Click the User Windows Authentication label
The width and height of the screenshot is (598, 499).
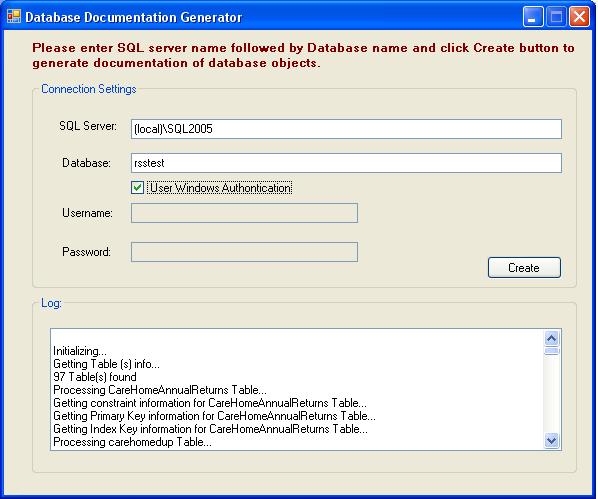220,188
